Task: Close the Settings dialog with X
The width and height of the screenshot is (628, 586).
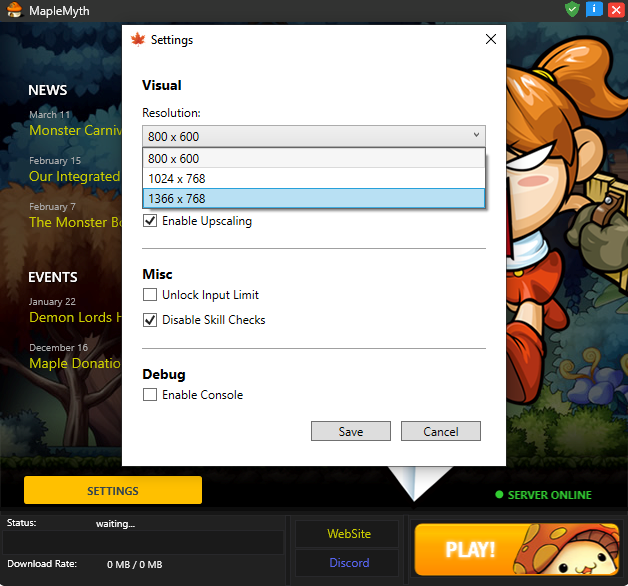Action: click(490, 40)
